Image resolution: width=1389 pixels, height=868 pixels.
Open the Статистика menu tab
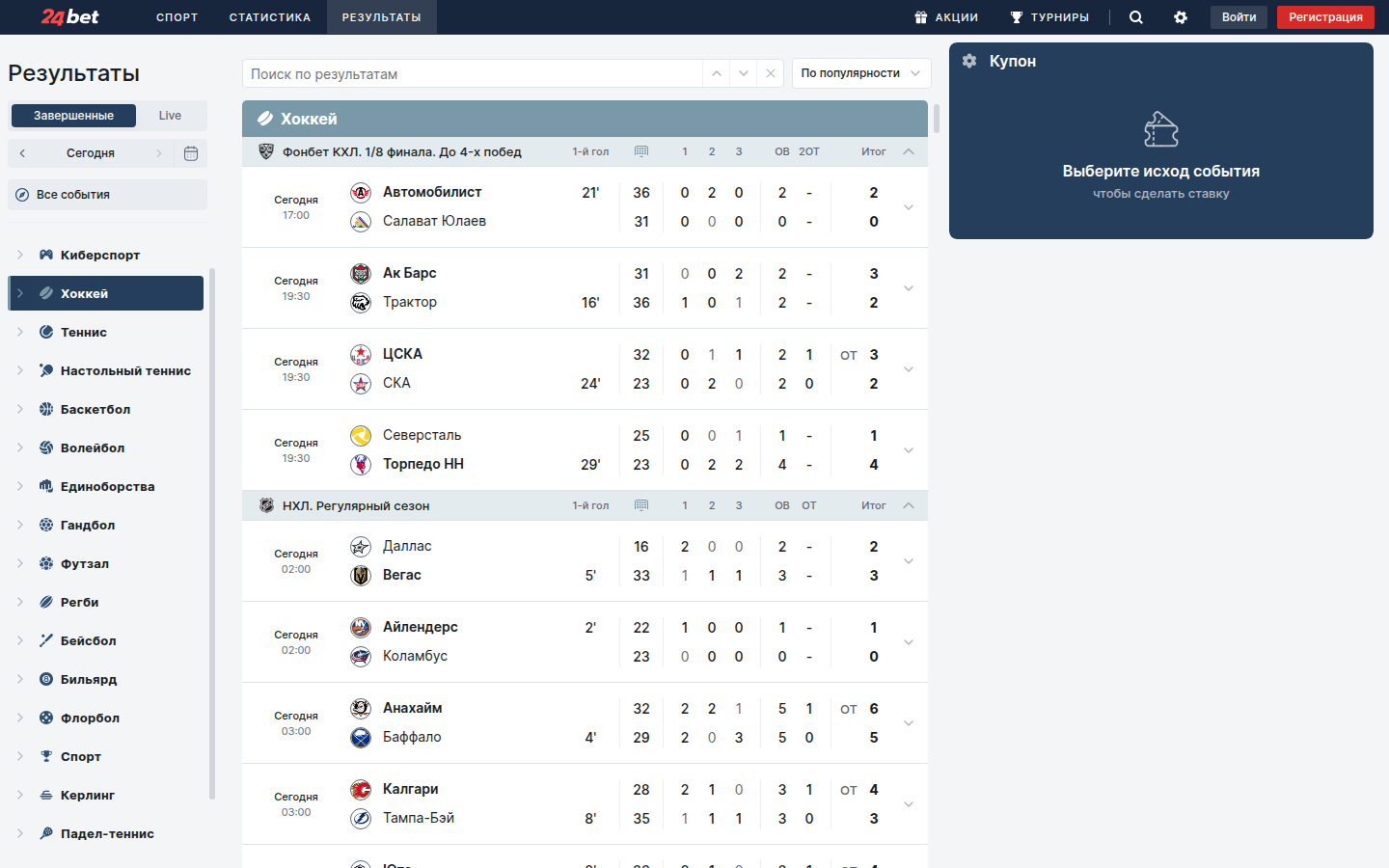pos(270,17)
